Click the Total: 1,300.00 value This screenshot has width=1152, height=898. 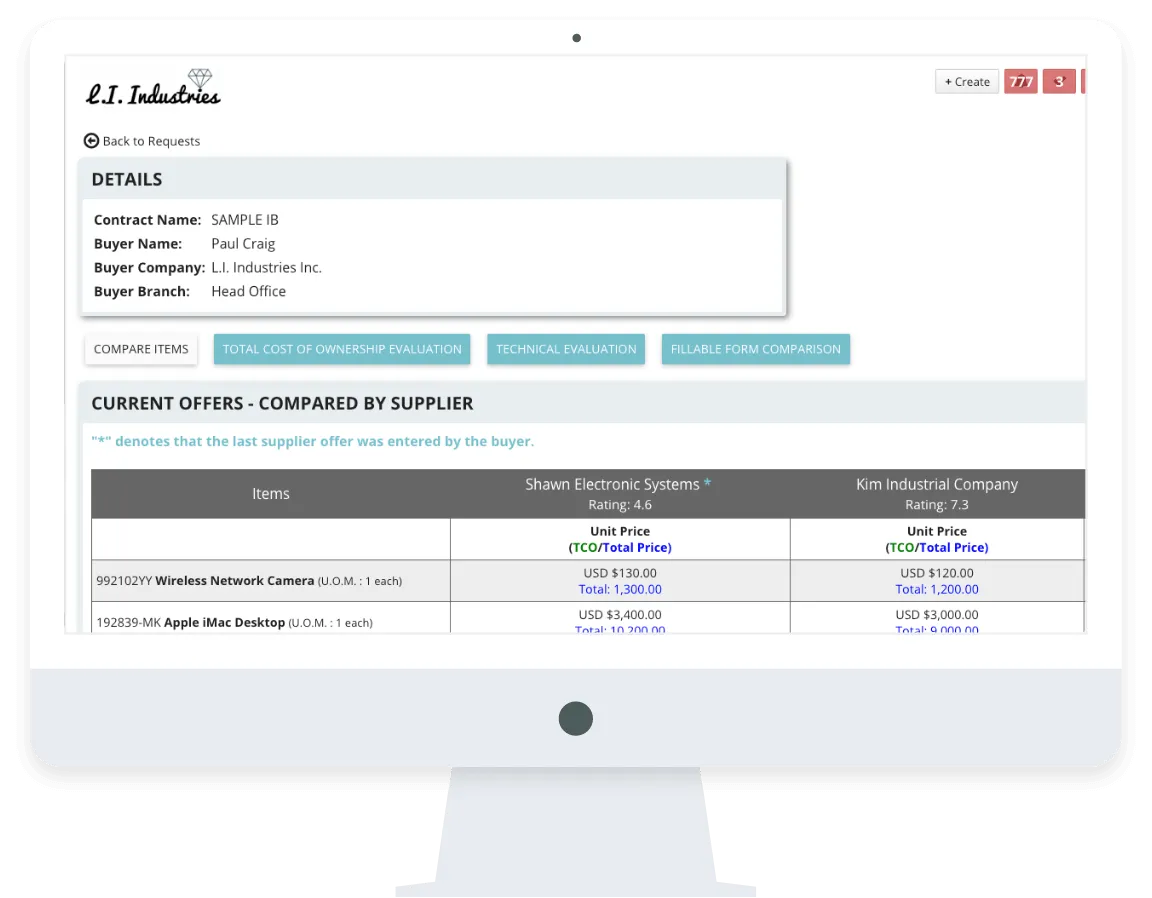[619, 589]
